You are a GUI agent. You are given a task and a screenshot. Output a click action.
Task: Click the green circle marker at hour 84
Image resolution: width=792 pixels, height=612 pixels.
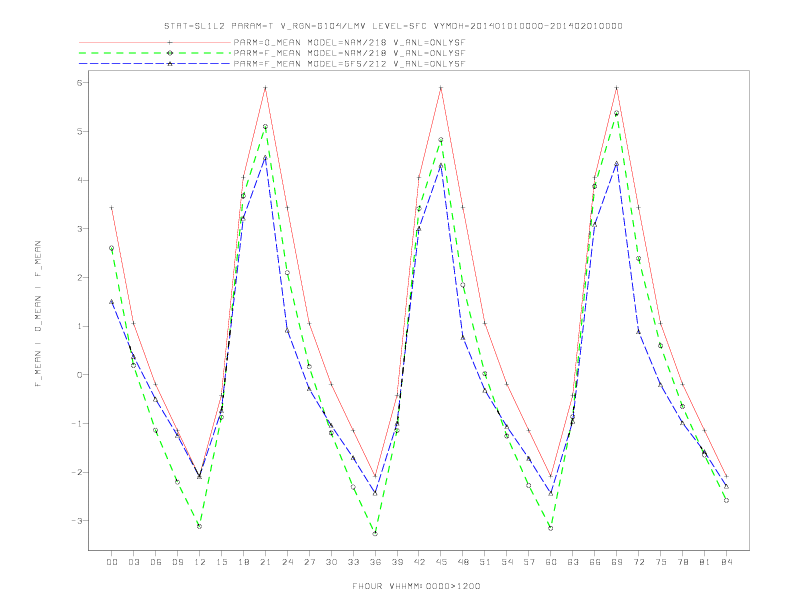[726, 500]
